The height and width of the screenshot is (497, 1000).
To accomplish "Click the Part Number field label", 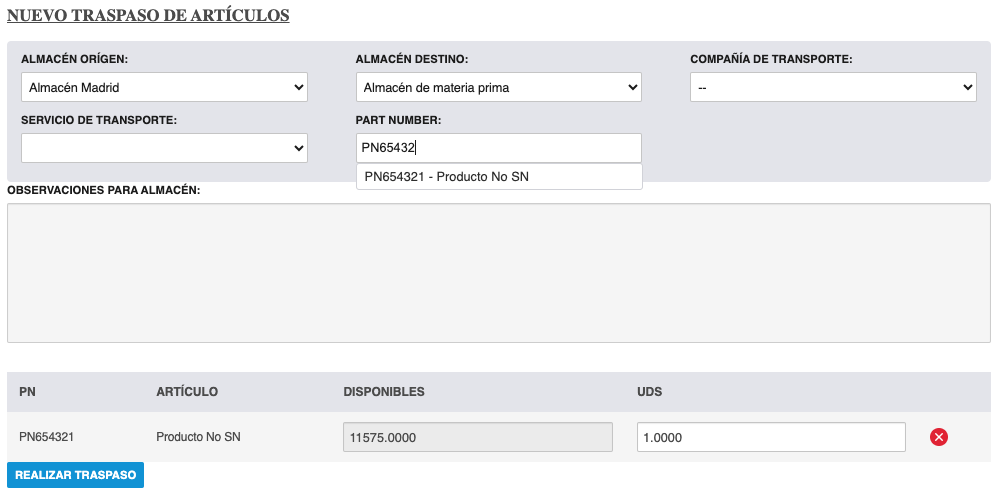I will (x=398, y=120).
